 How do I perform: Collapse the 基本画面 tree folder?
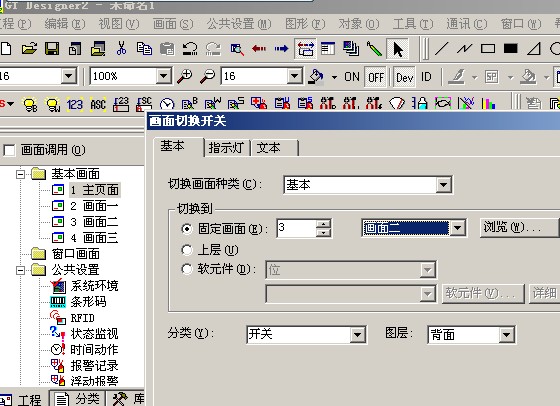tap(21, 174)
